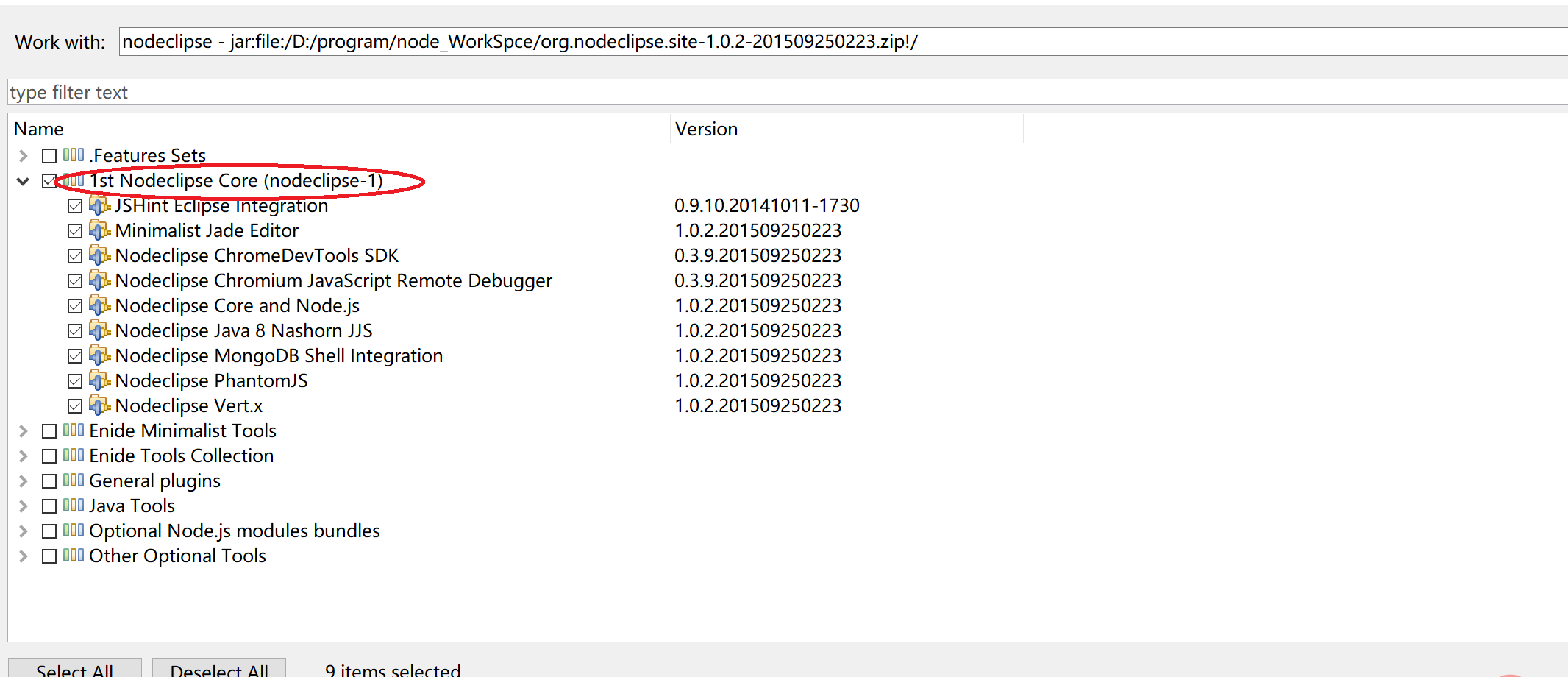Uncheck Nodeclipse Core and Node.js checkbox
This screenshot has height=677, width=1568.
pyautogui.click(x=75, y=306)
